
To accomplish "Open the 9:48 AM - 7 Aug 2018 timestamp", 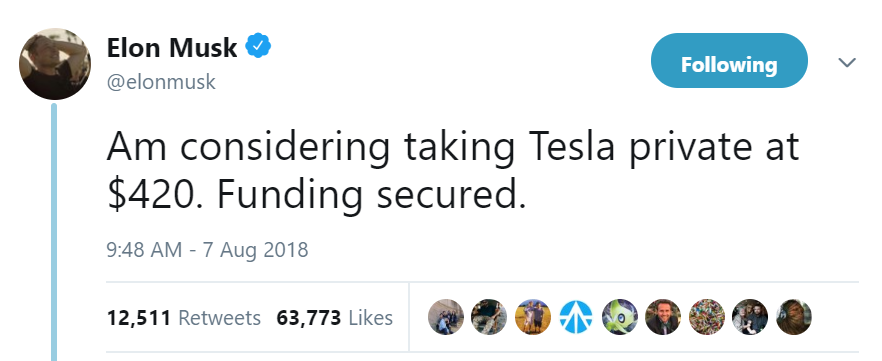I will (x=207, y=249).
